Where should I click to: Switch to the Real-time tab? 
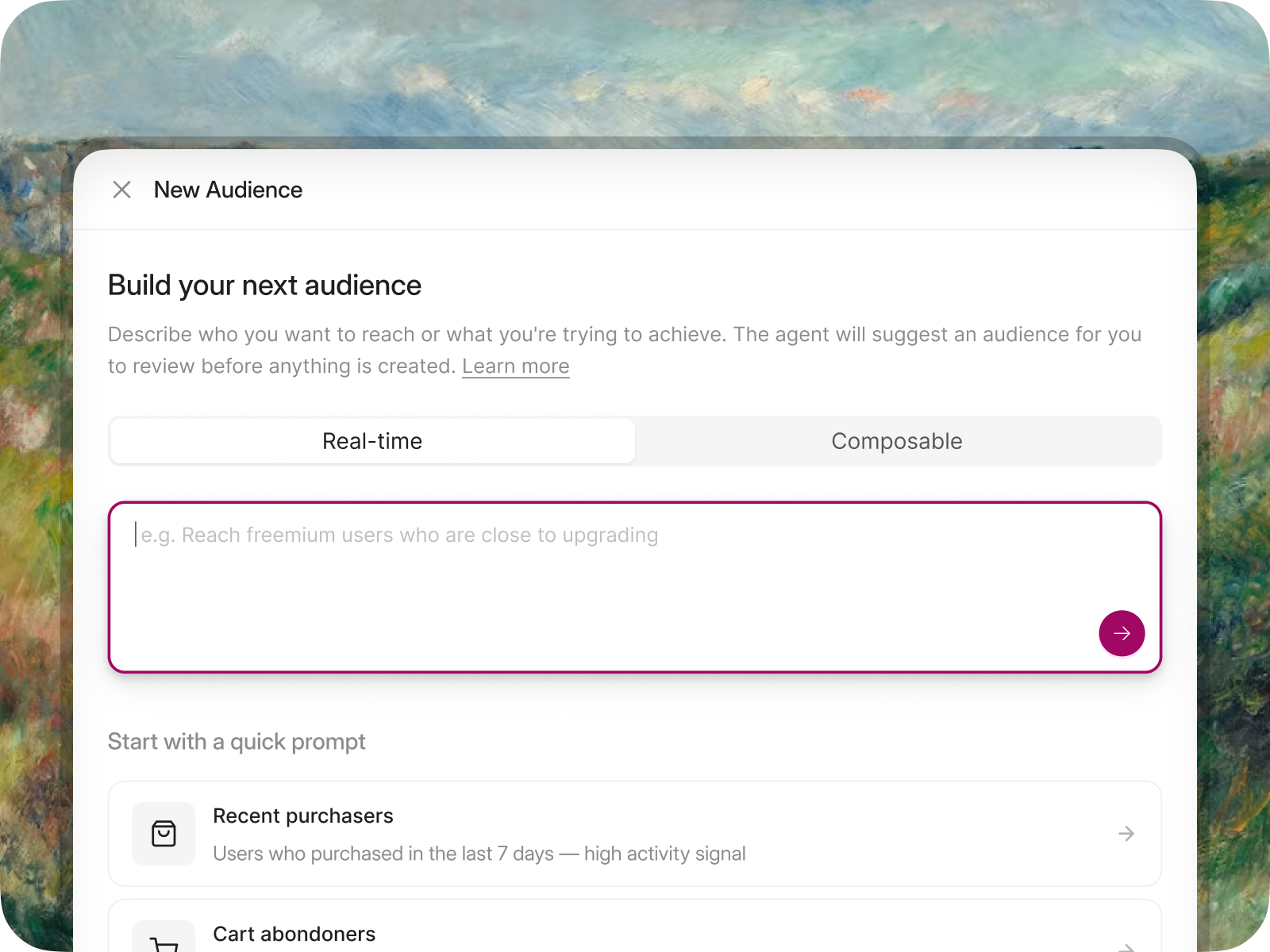(x=372, y=441)
